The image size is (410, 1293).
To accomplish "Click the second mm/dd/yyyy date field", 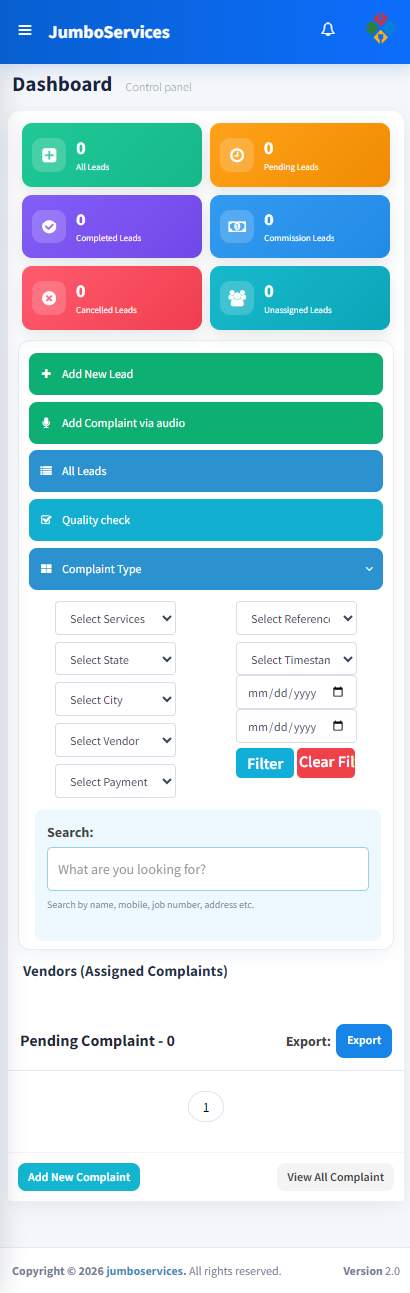I will point(296,726).
